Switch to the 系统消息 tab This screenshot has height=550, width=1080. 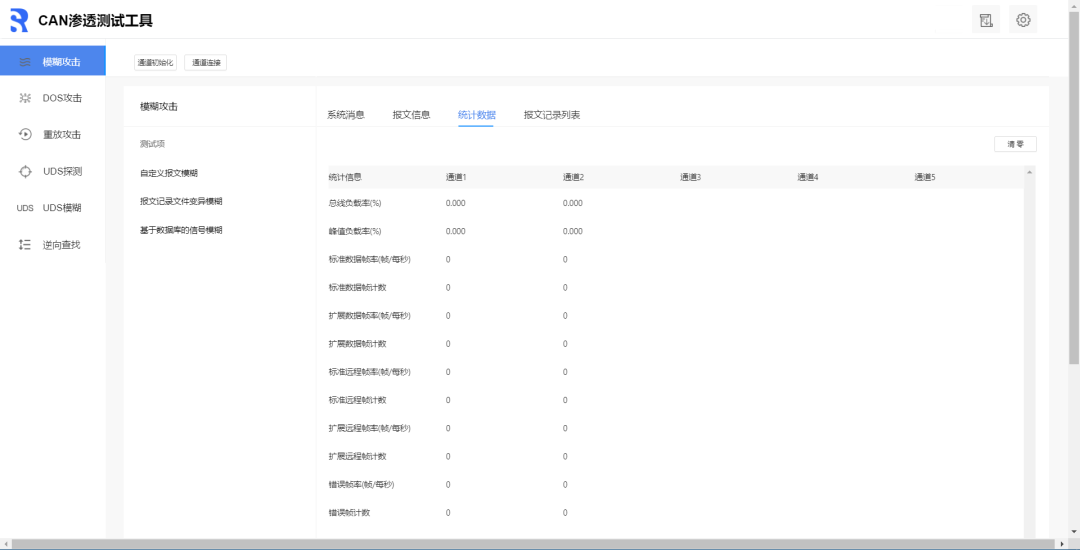345,115
